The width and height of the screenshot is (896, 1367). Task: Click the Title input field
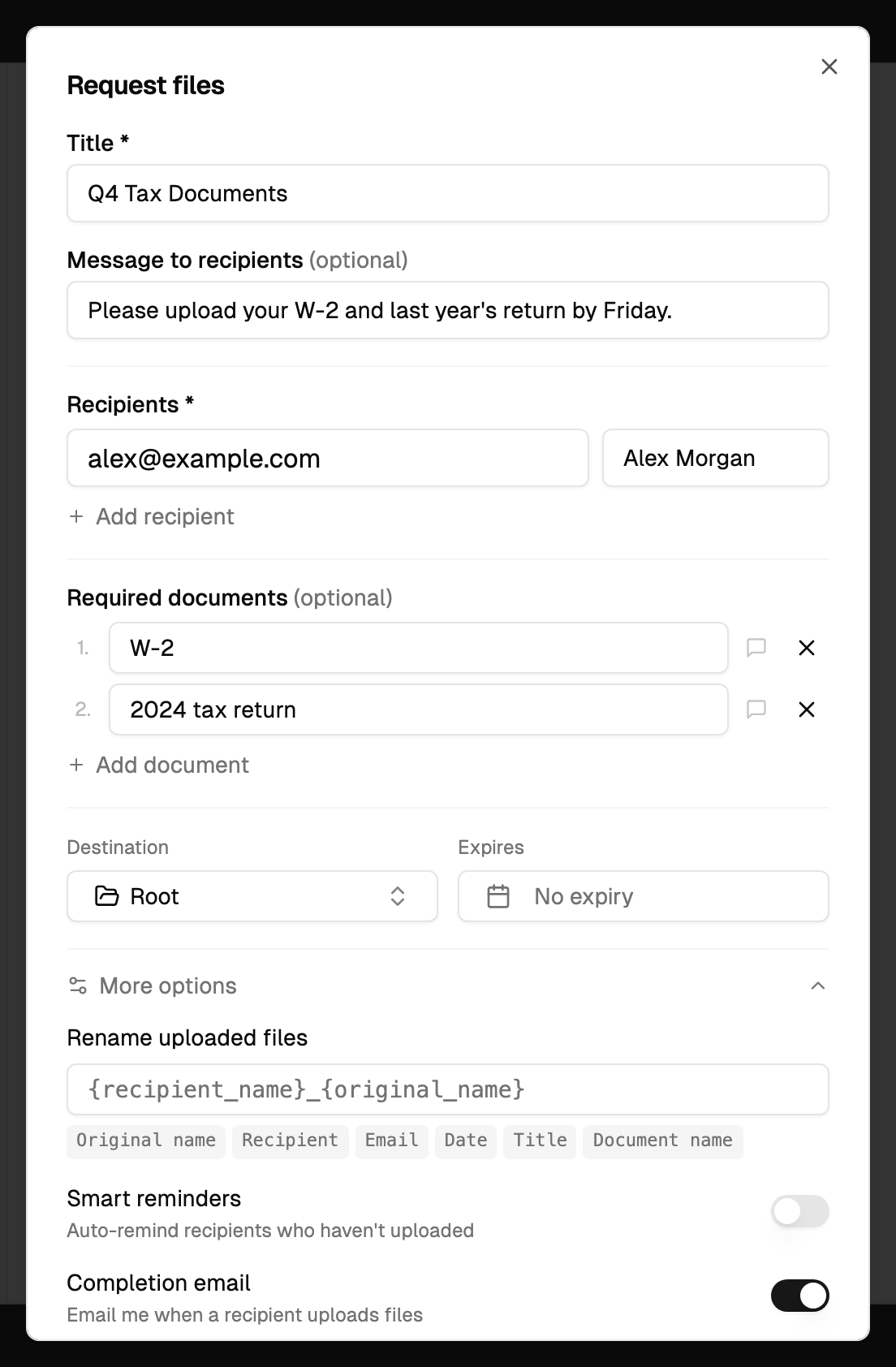click(448, 193)
